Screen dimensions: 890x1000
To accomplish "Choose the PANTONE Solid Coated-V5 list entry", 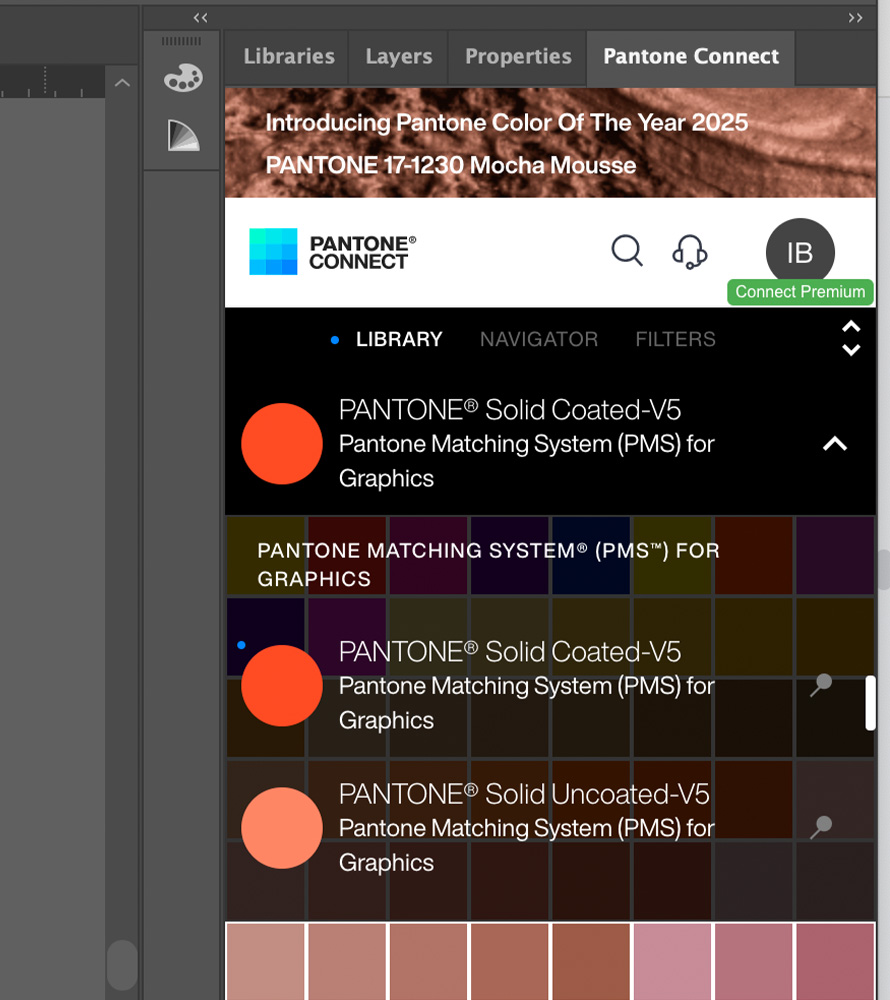I will (x=550, y=686).
